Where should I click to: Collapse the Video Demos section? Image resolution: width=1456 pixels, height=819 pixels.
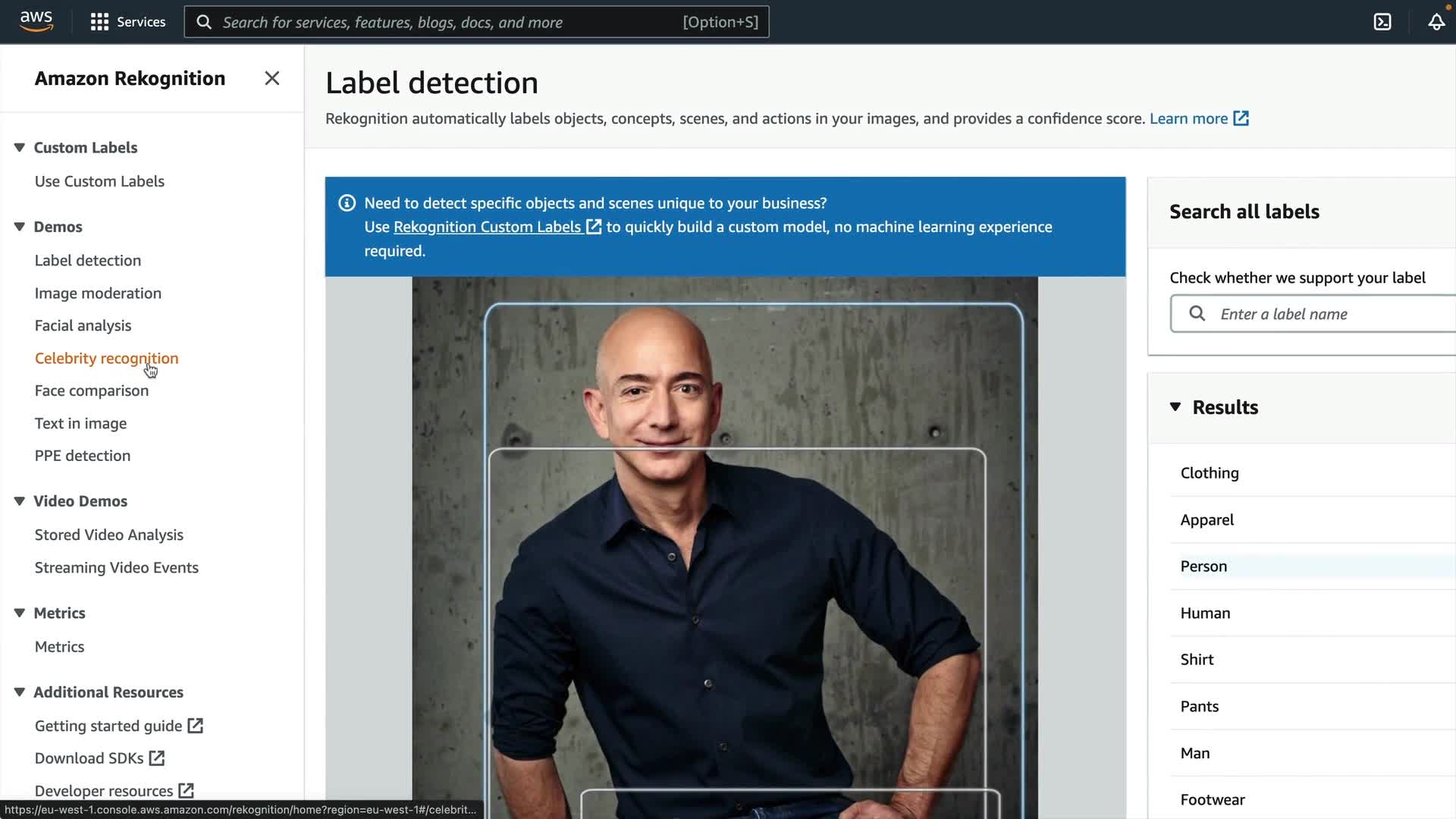pos(20,500)
